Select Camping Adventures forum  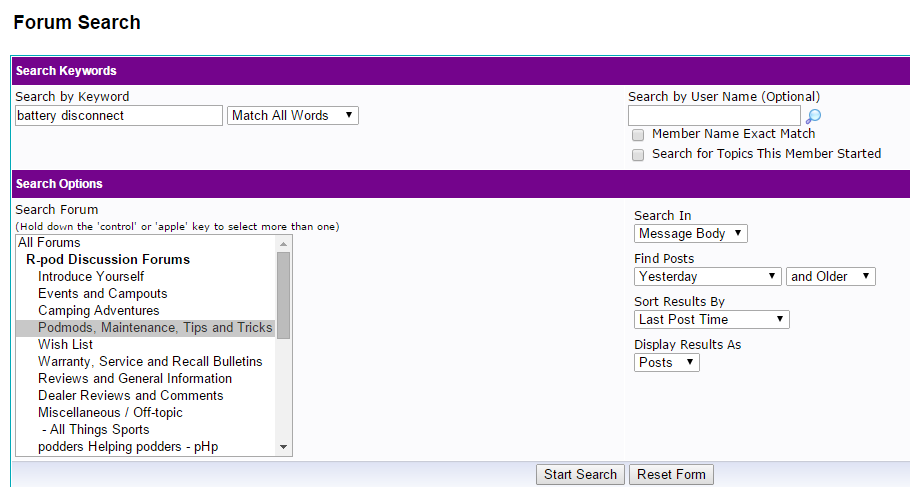tap(146, 311)
